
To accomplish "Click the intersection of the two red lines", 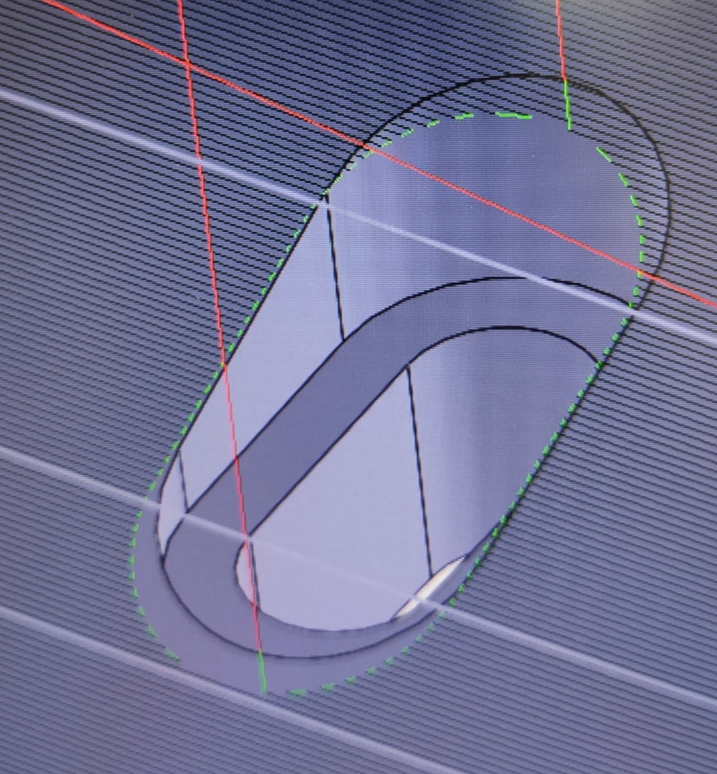I will [x=187, y=62].
